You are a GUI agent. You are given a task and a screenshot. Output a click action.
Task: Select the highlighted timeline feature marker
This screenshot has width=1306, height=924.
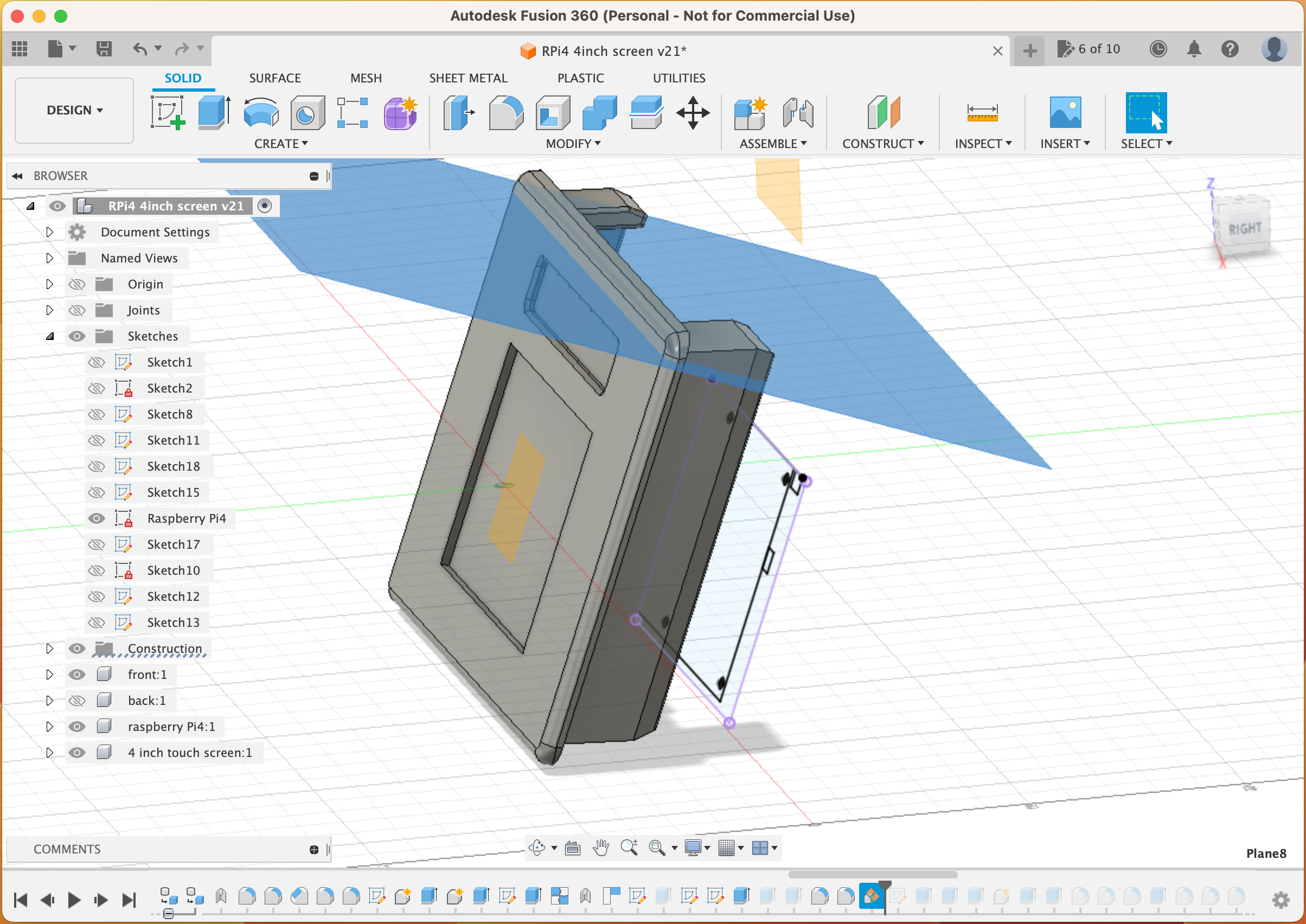tap(871, 897)
